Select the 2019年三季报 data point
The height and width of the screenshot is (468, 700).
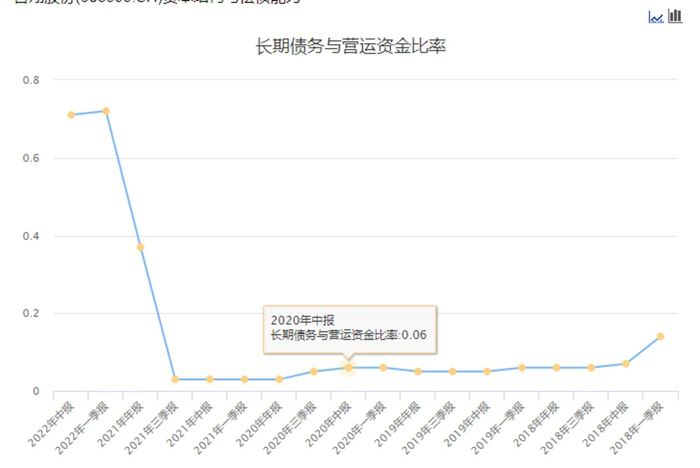coord(452,371)
